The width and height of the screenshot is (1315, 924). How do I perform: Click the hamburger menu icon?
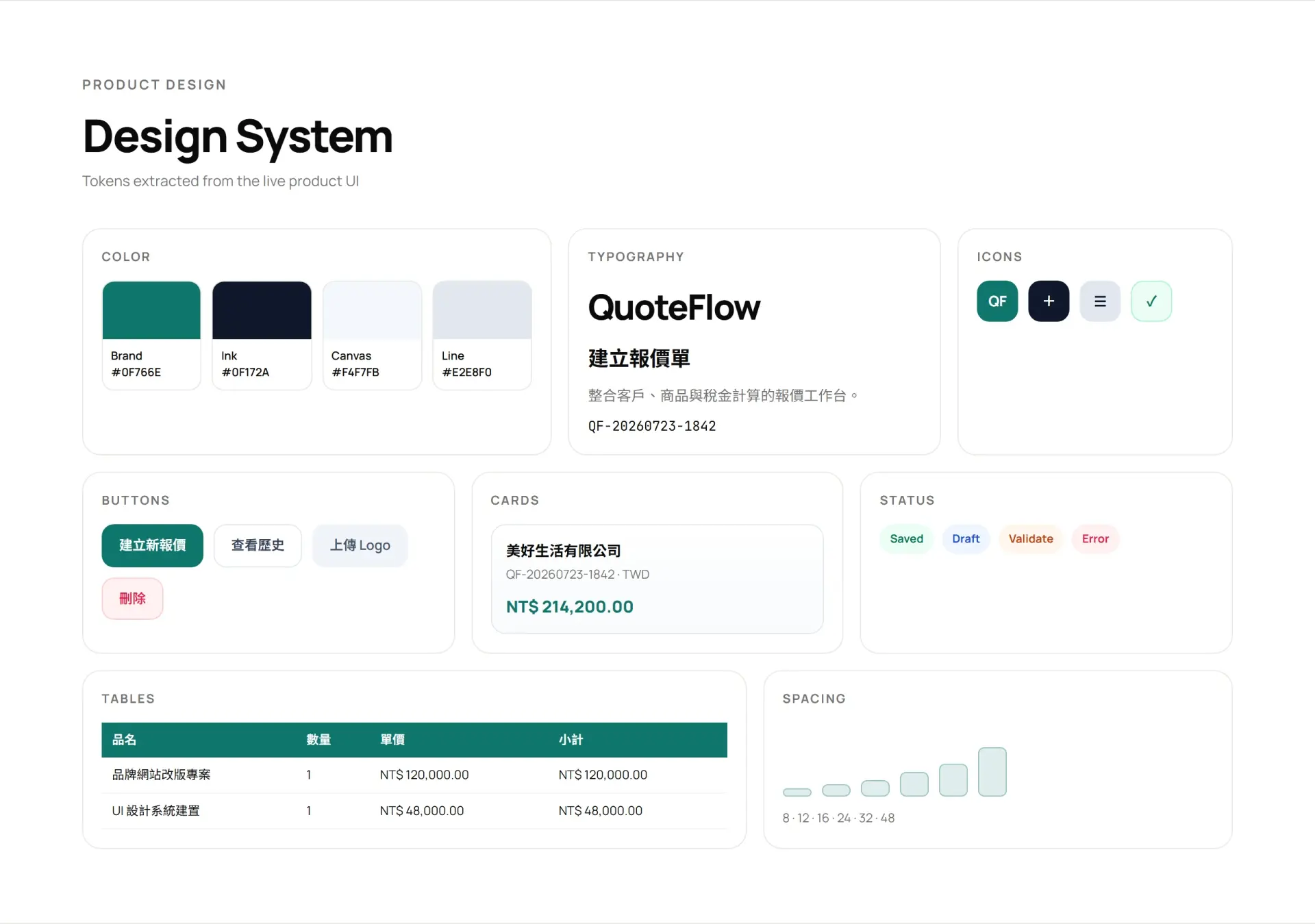click(1100, 301)
